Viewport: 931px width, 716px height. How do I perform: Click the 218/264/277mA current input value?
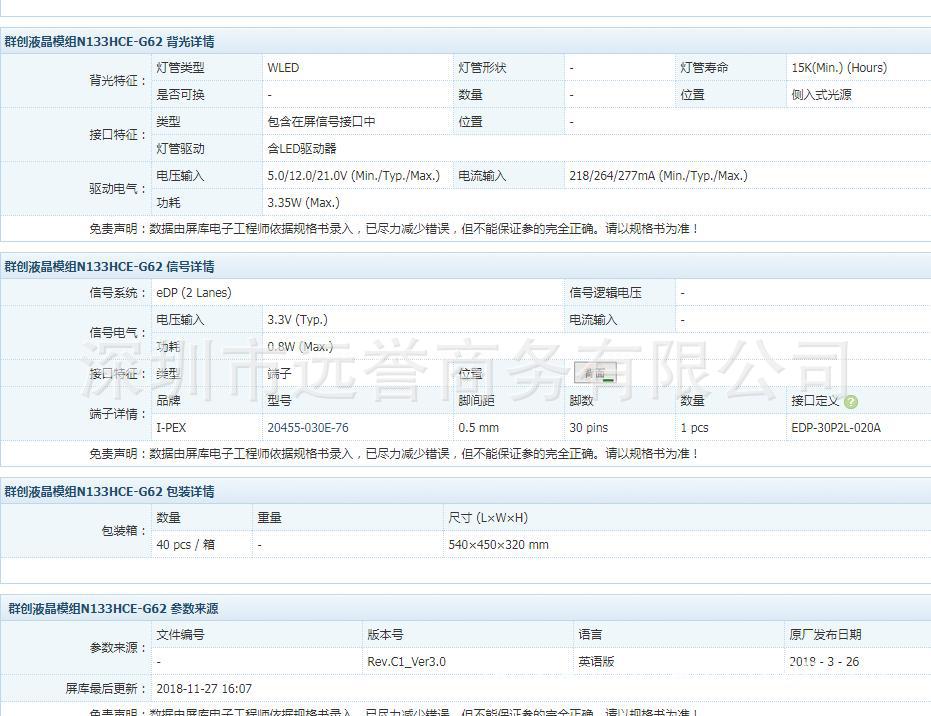pos(658,176)
